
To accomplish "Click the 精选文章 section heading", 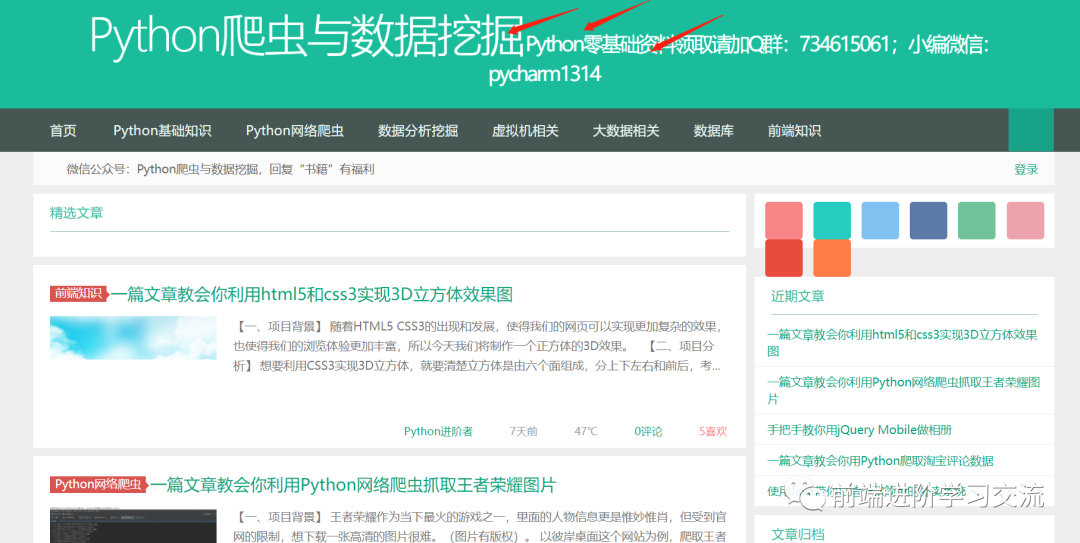I will pyautogui.click(x=76, y=213).
